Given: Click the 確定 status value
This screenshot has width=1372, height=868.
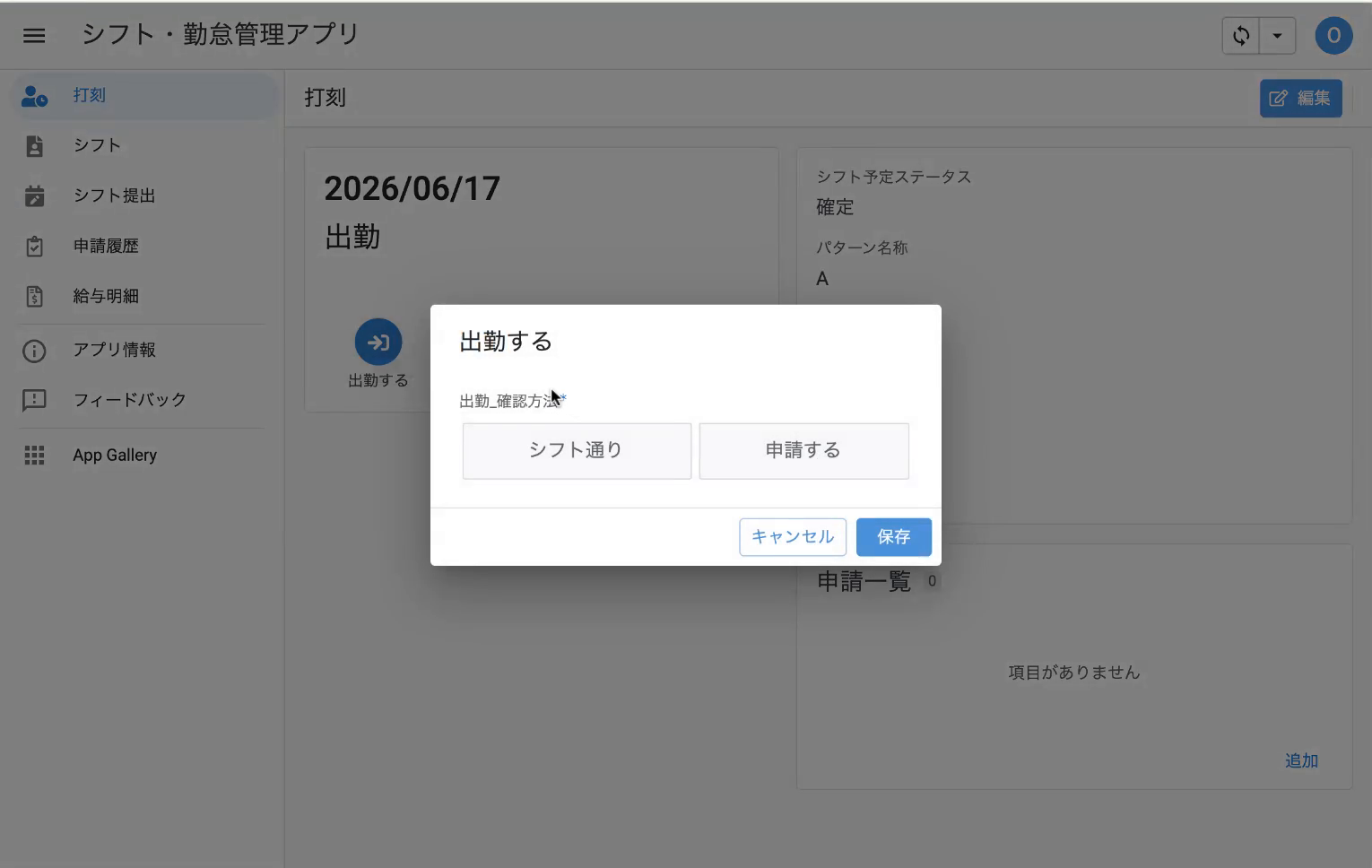Looking at the screenshot, I should 835,207.
